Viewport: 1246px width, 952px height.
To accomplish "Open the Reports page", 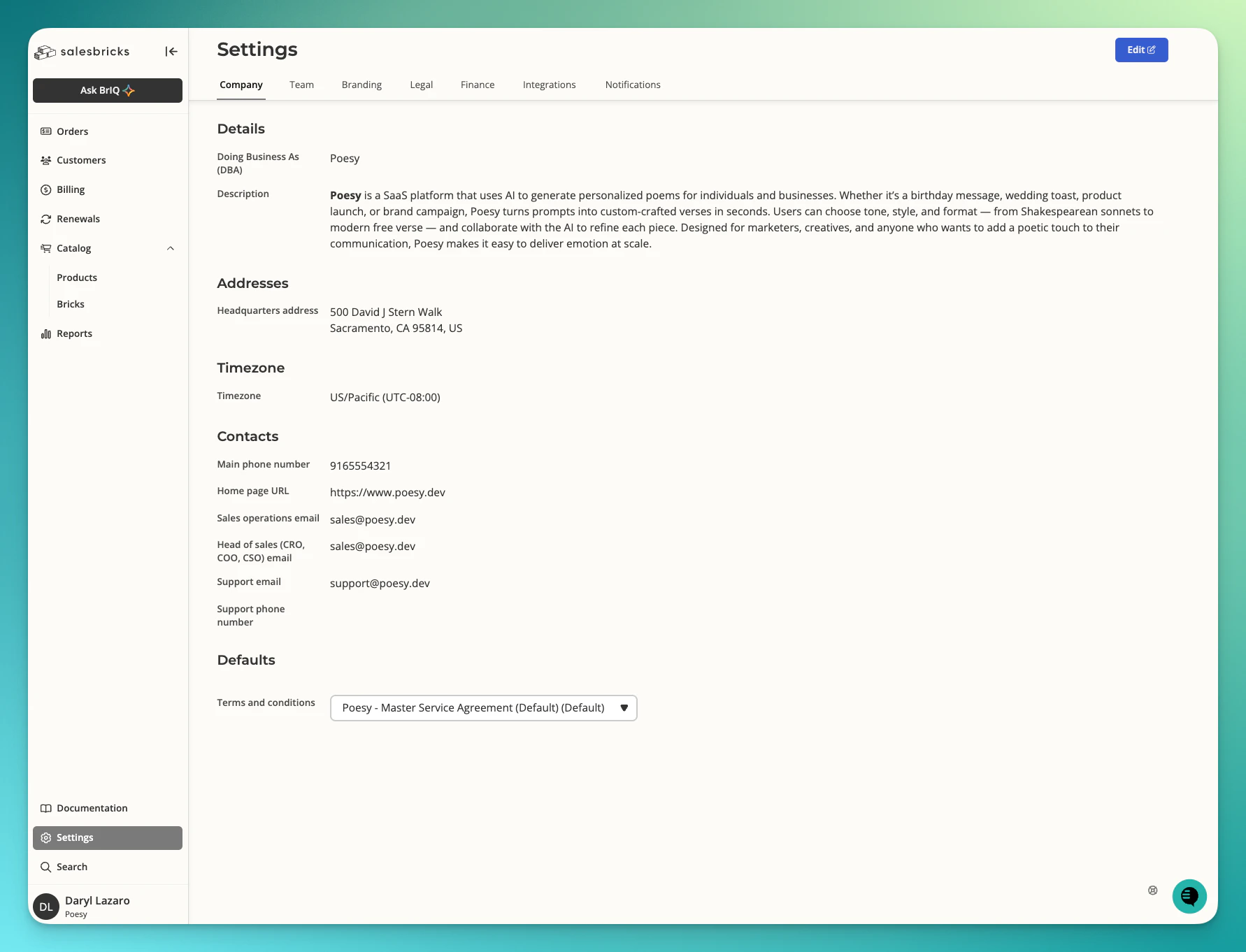I will (74, 334).
